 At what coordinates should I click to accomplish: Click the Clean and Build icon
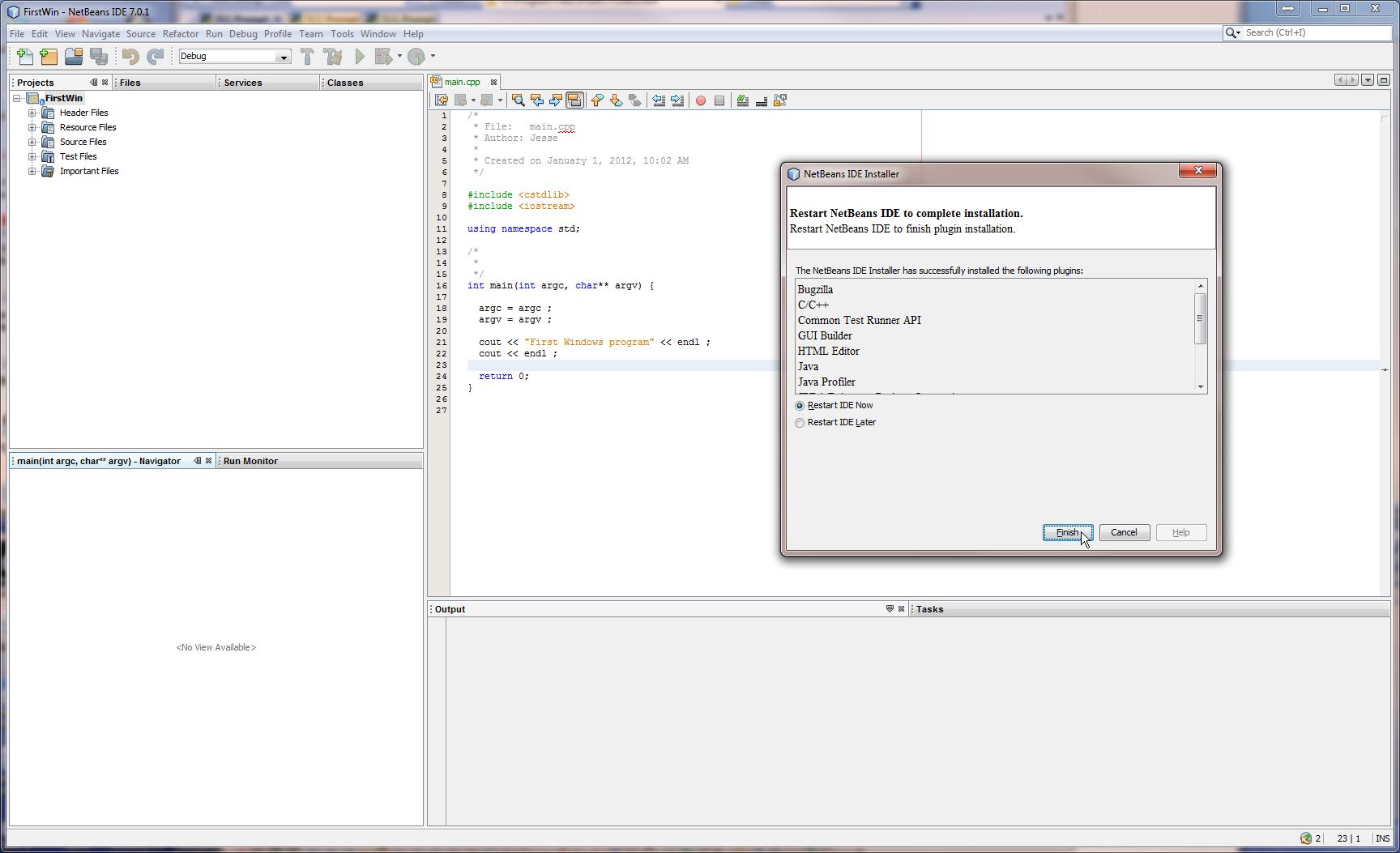tap(333, 56)
